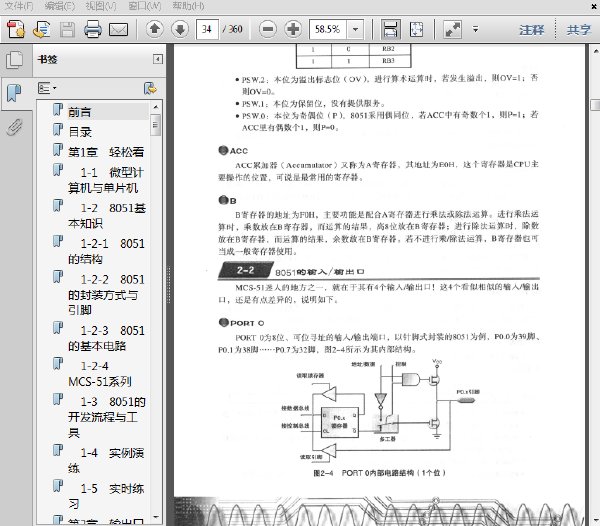The width and height of the screenshot is (600, 526).
Task: Toggle fit one full page icon
Action: coord(416,29)
